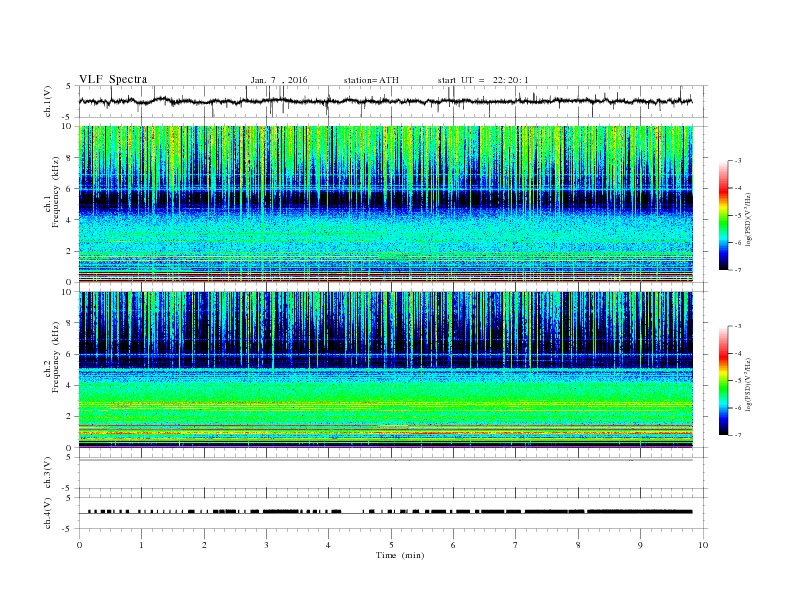Click ch.2 frequency axis "2" kHz tick label
Screen dimensions: 792x612
(69, 417)
